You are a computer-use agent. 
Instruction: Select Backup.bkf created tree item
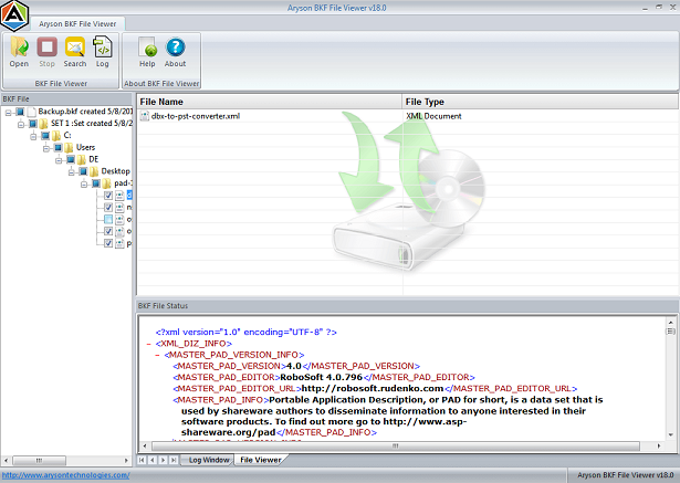click(x=85, y=111)
